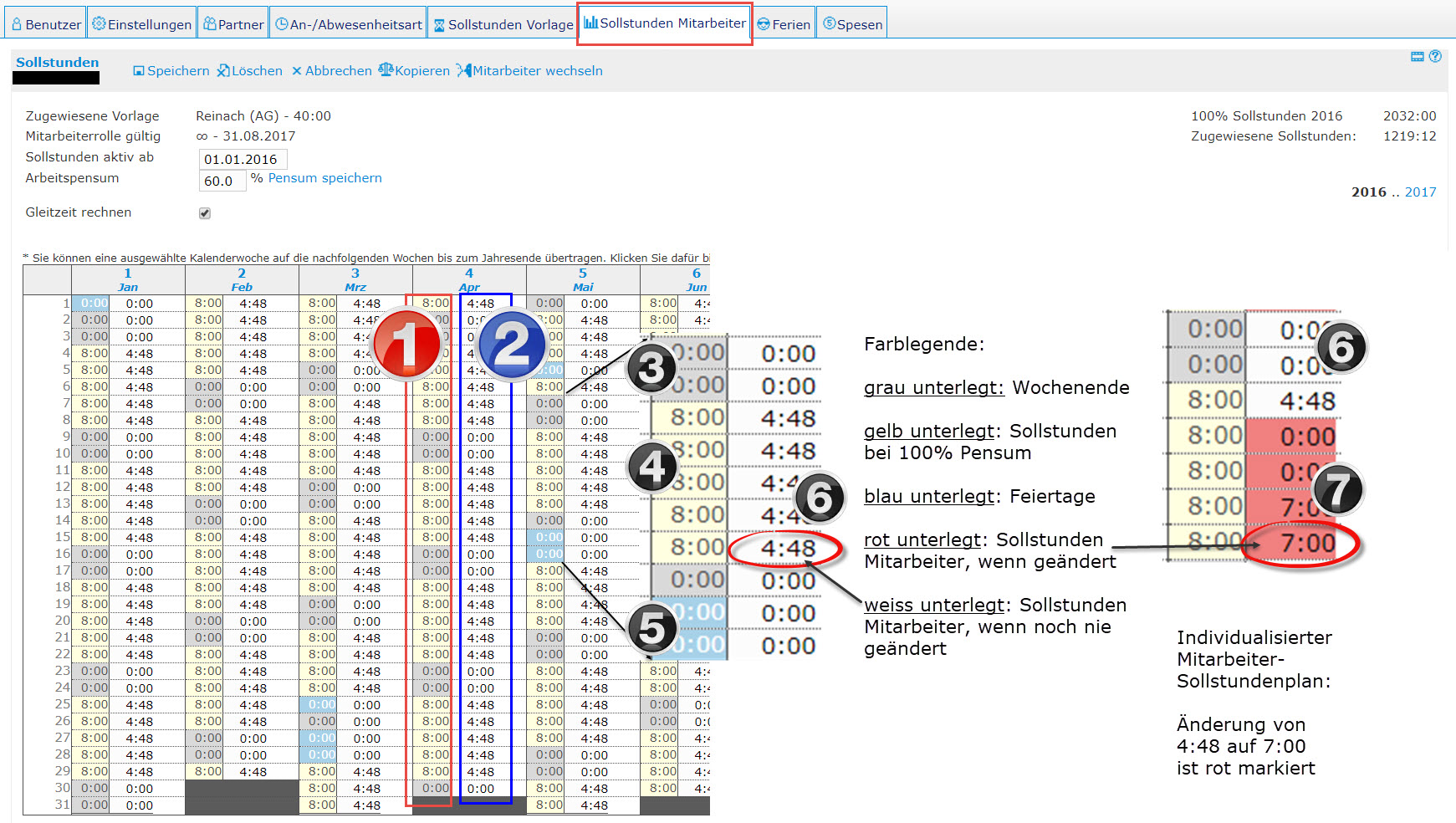Click the Feb month column header
This screenshot has width=1456, height=823.
242,287
